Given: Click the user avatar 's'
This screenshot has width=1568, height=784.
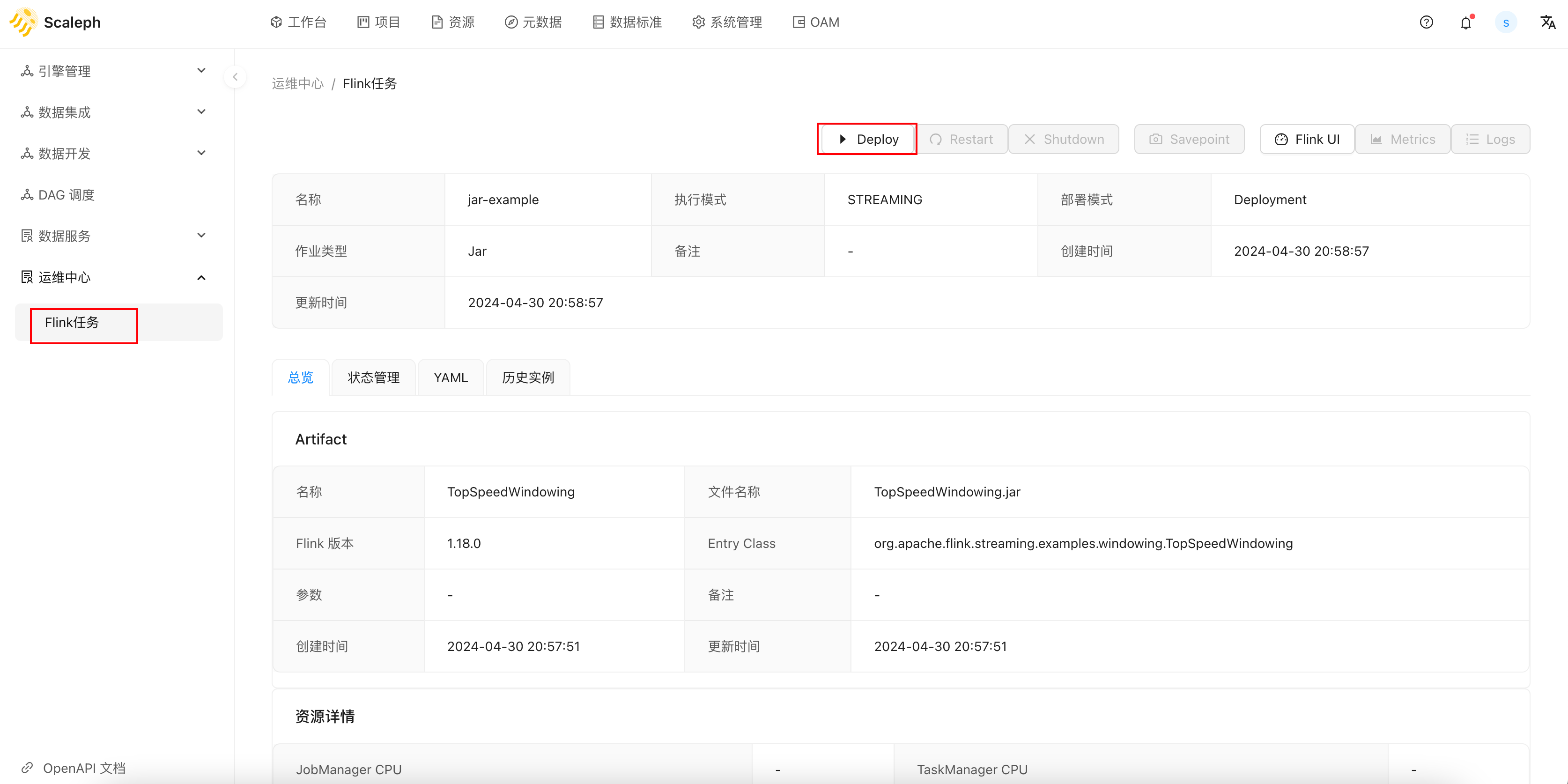Looking at the screenshot, I should click(1506, 22).
